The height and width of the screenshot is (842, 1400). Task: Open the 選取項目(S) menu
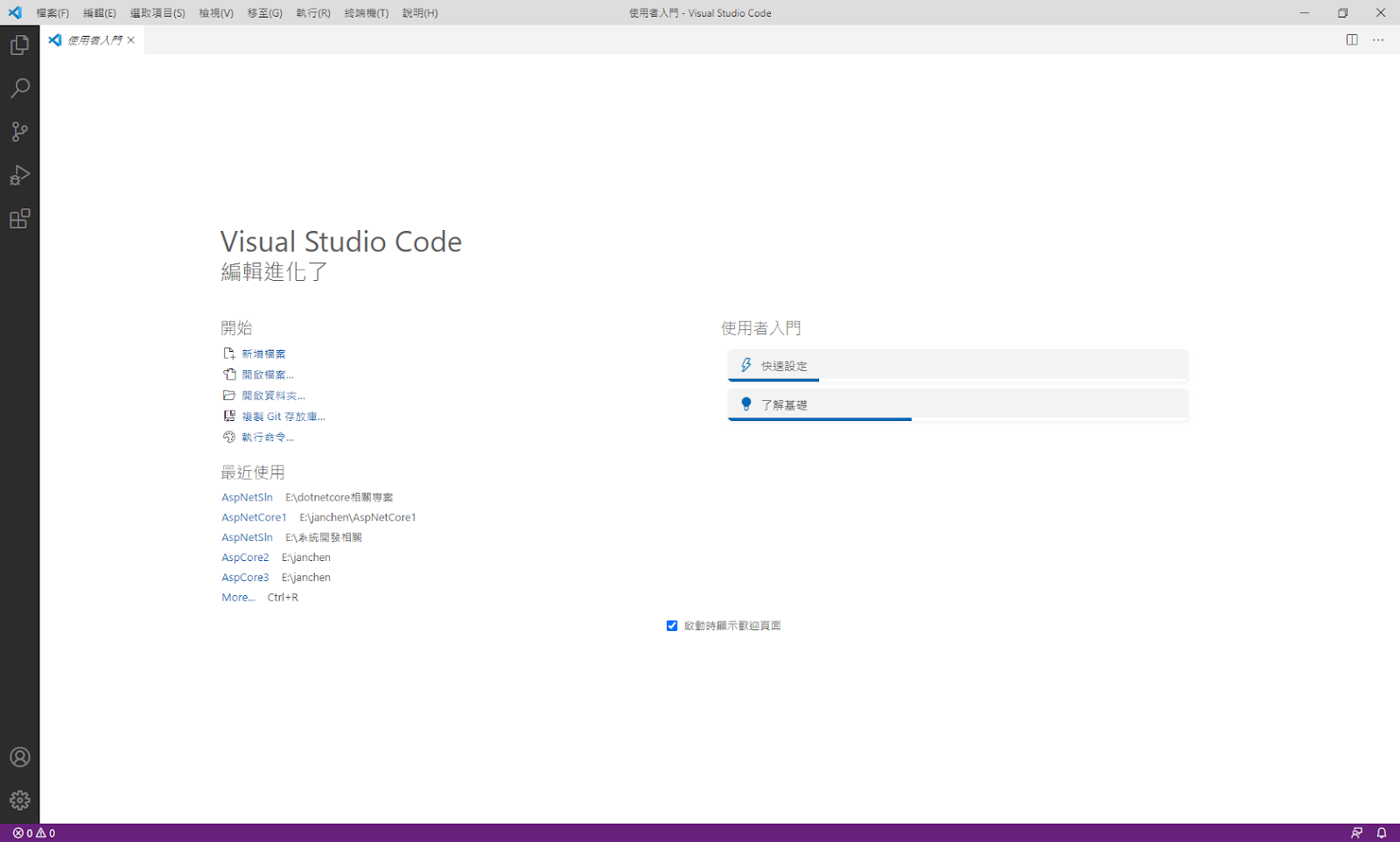pos(157,13)
